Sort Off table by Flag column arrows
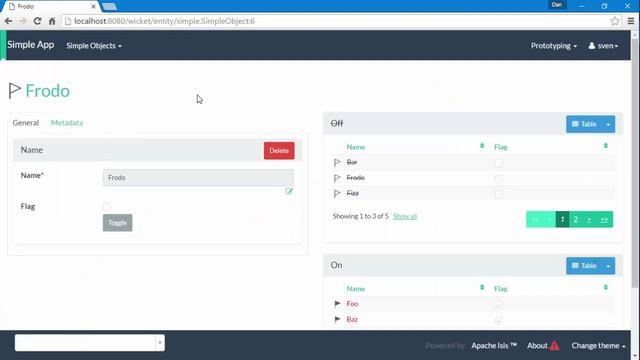Image resolution: width=640 pixels, height=360 pixels. tap(606, 146)
